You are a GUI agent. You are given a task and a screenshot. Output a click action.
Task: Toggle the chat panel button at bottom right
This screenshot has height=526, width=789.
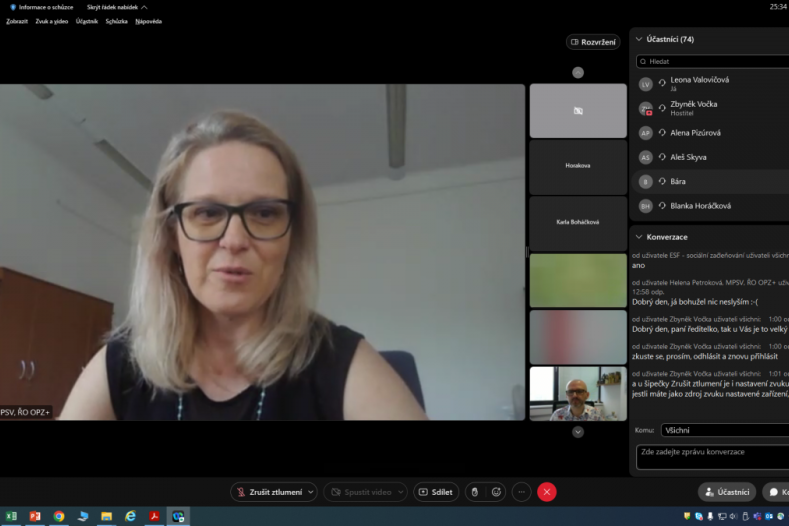click(777, 492)
